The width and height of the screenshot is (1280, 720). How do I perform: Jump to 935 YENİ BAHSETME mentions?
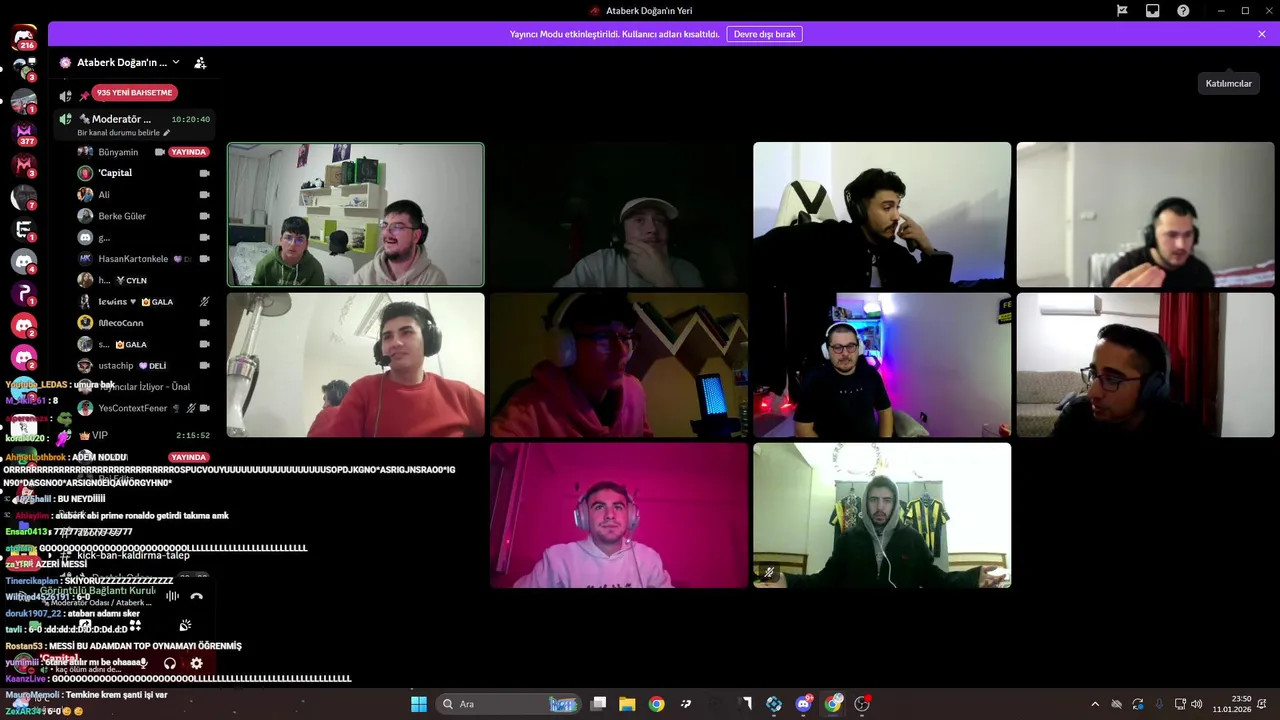[x=135, y=93]
